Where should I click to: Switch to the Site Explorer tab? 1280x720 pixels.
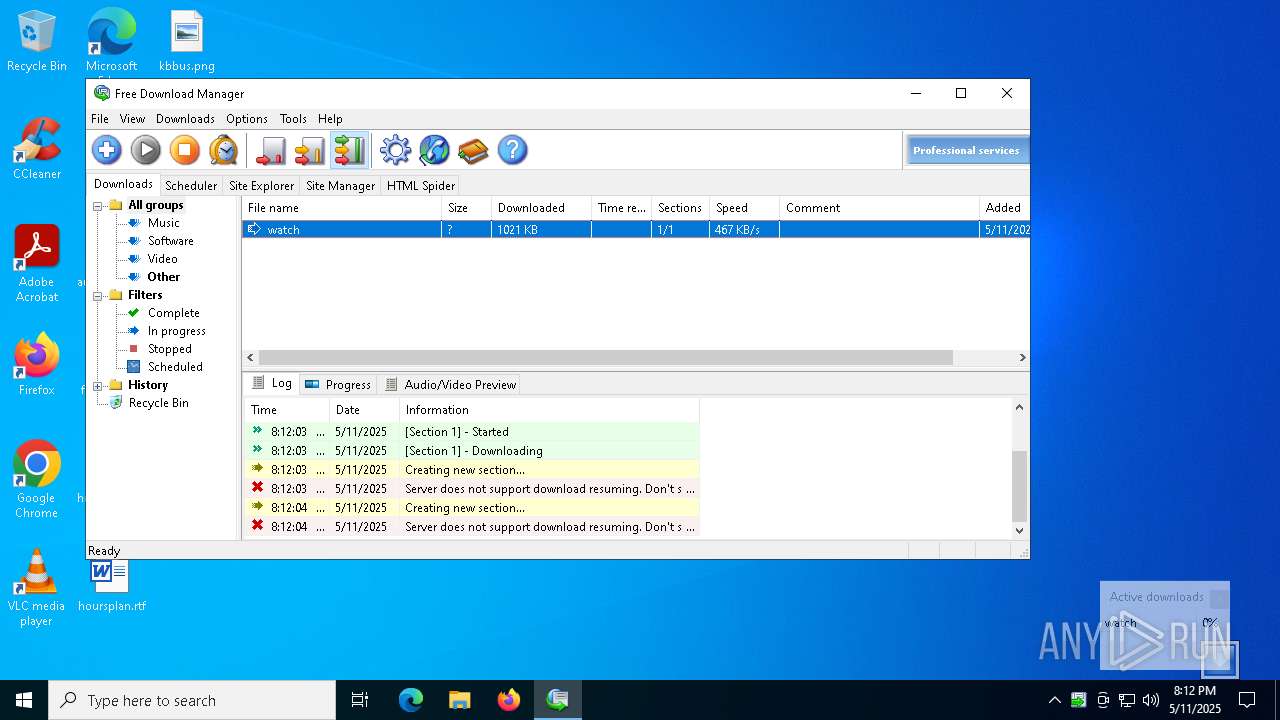point(261,185)
